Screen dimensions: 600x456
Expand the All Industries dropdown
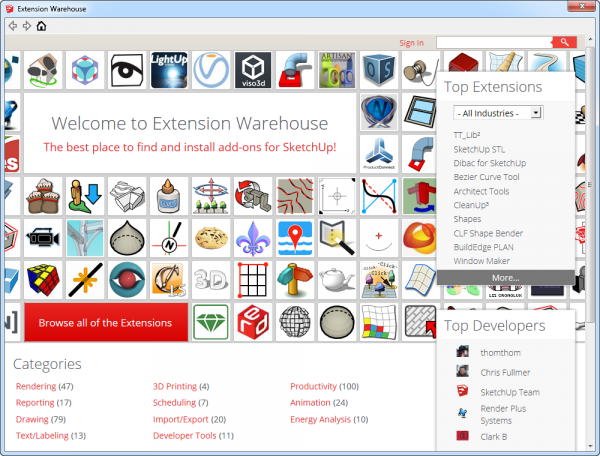(498, 113)
